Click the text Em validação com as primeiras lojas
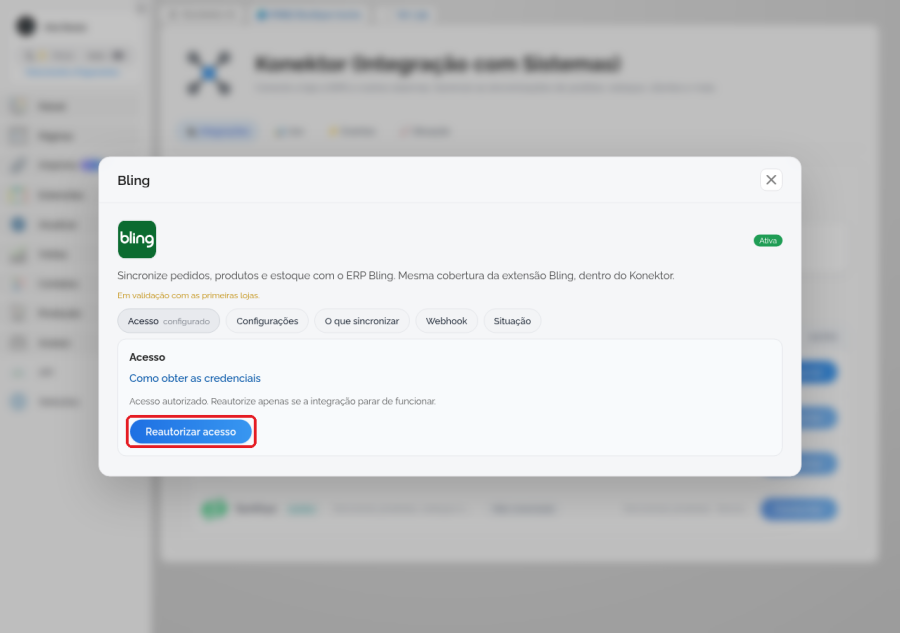The height and width of the screenshot is (633, 900). click(x=188, y=296)
